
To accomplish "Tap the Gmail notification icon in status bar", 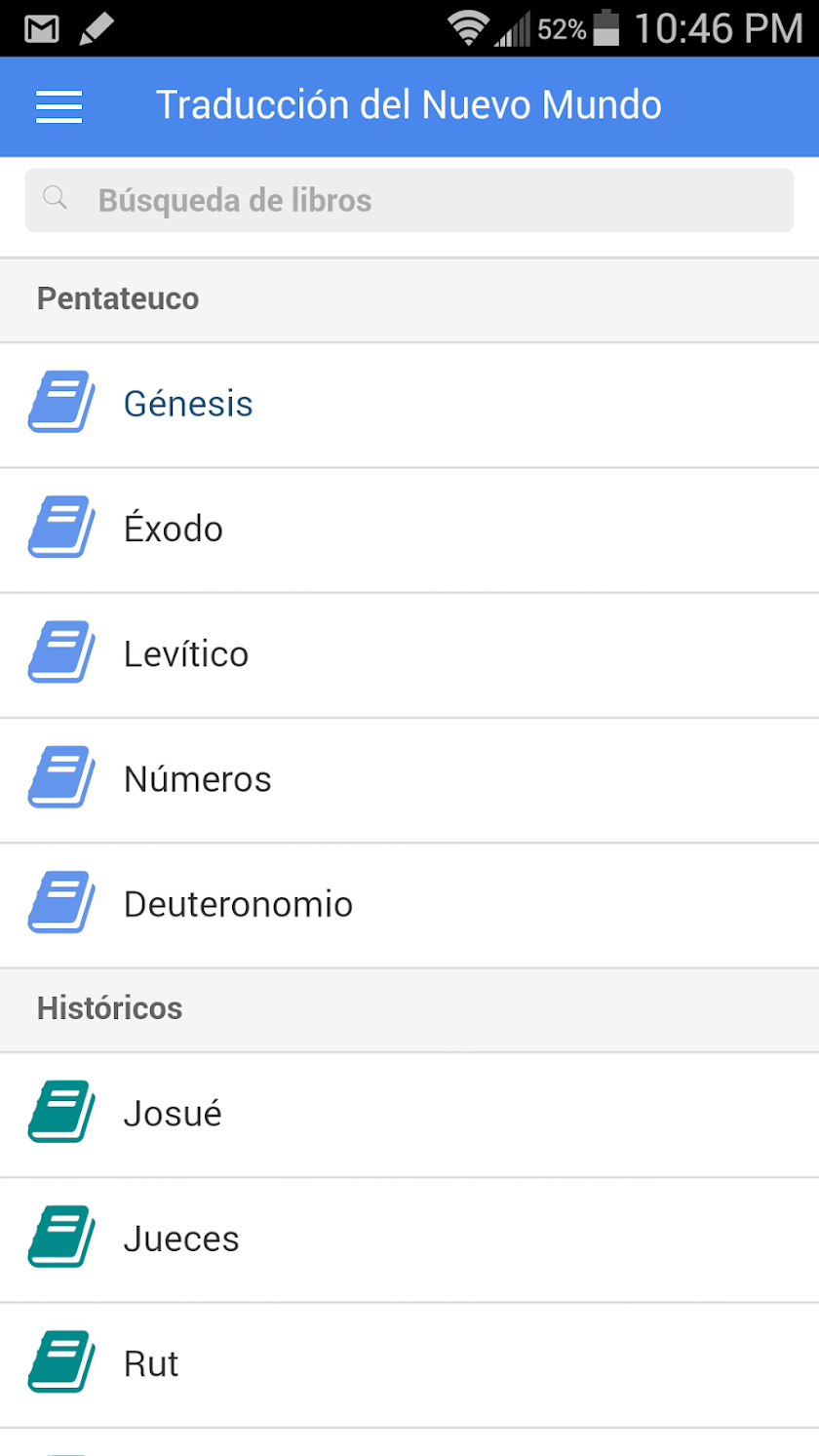I will click(42, 29).
